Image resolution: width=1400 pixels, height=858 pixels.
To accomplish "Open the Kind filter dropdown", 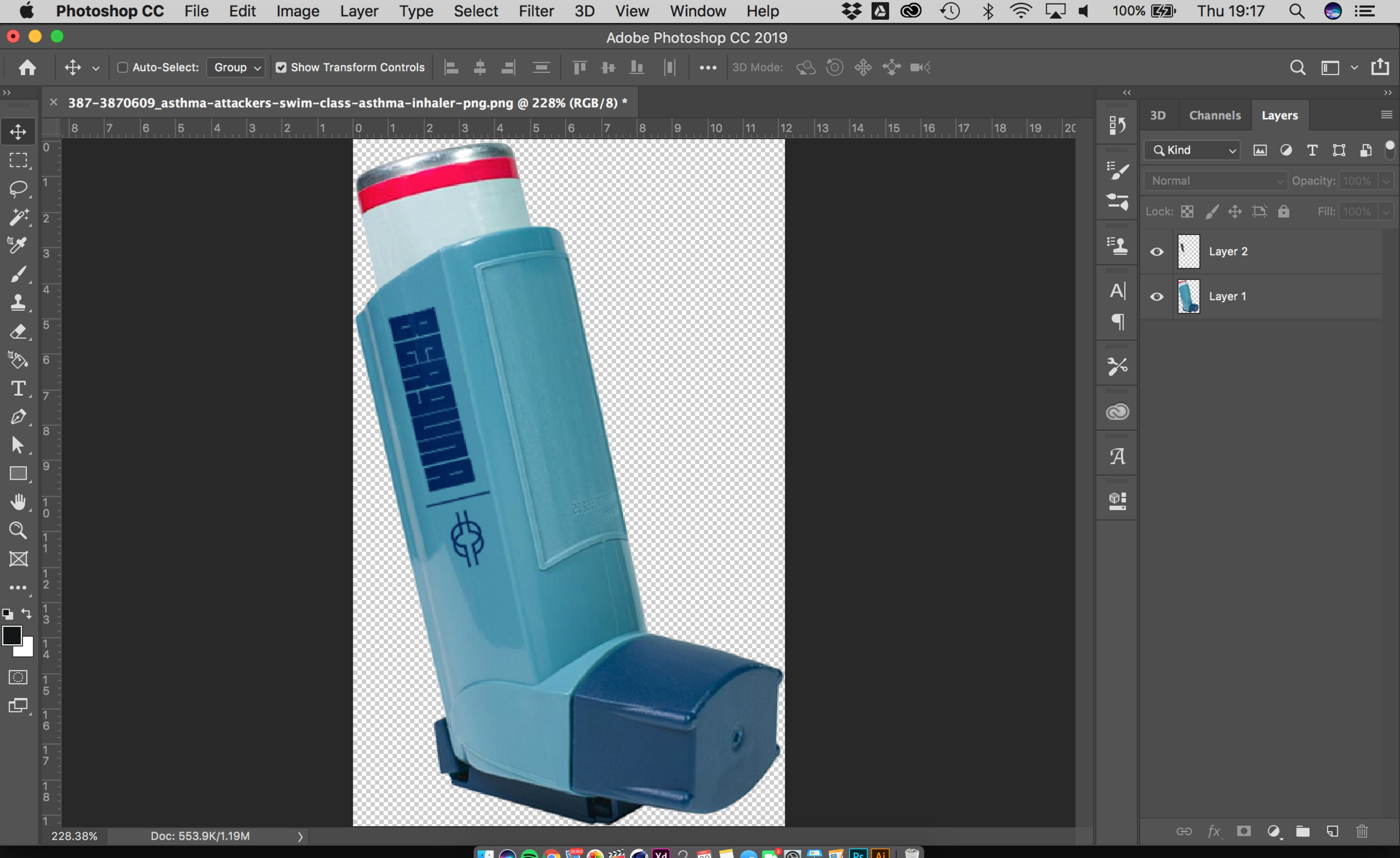I will pos(1192,150).
